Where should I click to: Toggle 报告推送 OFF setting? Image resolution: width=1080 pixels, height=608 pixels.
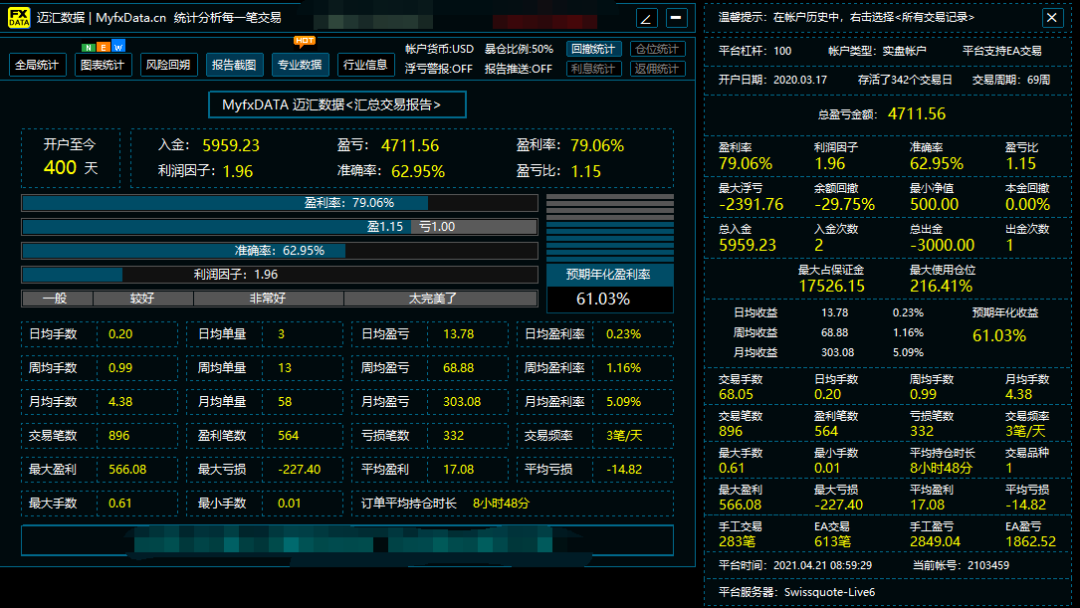(518, 69)
